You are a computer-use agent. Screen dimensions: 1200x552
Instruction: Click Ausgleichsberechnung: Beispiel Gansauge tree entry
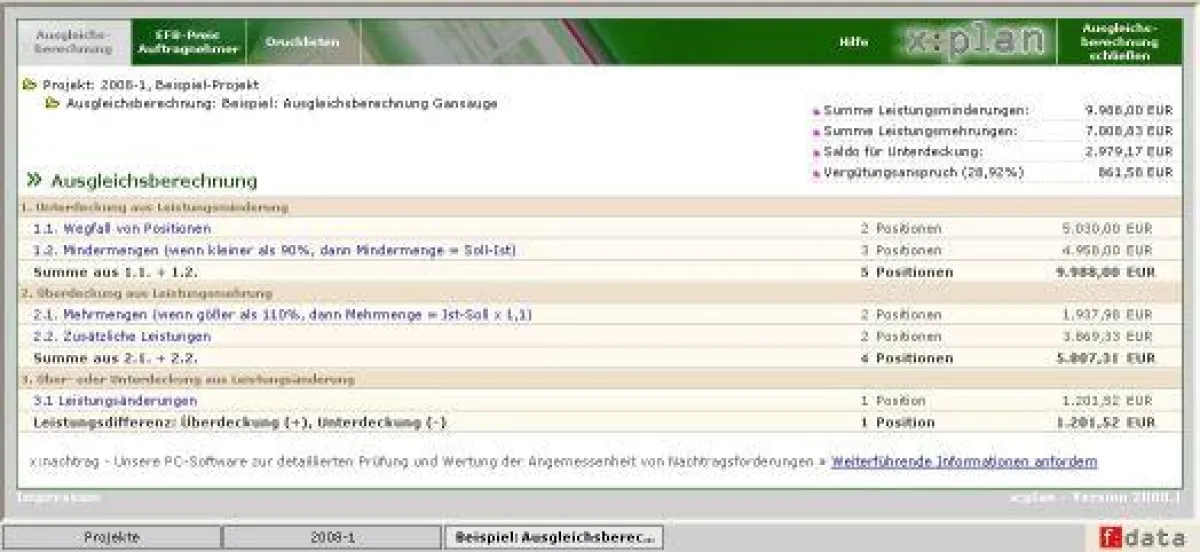281,103
